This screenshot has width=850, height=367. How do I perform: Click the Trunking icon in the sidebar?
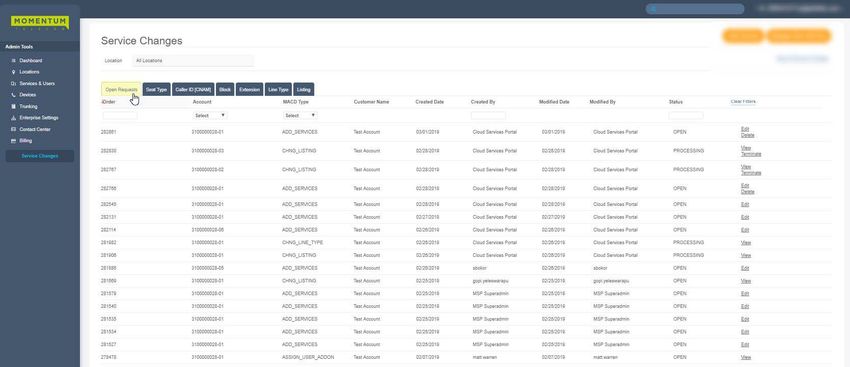pos(13,106)
